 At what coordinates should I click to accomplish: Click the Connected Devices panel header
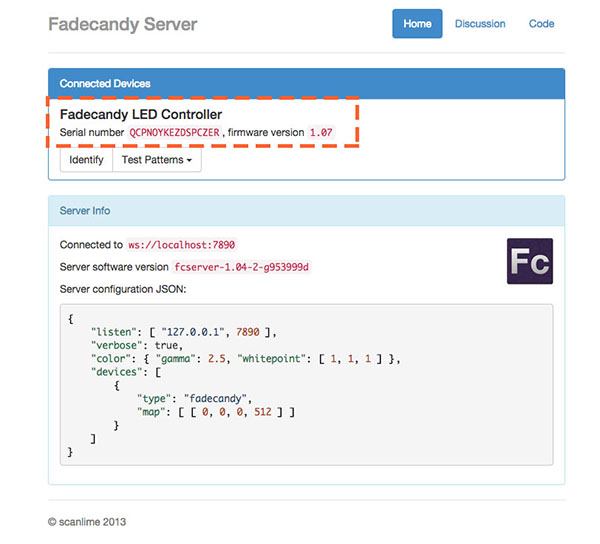[x=306, y=83]
